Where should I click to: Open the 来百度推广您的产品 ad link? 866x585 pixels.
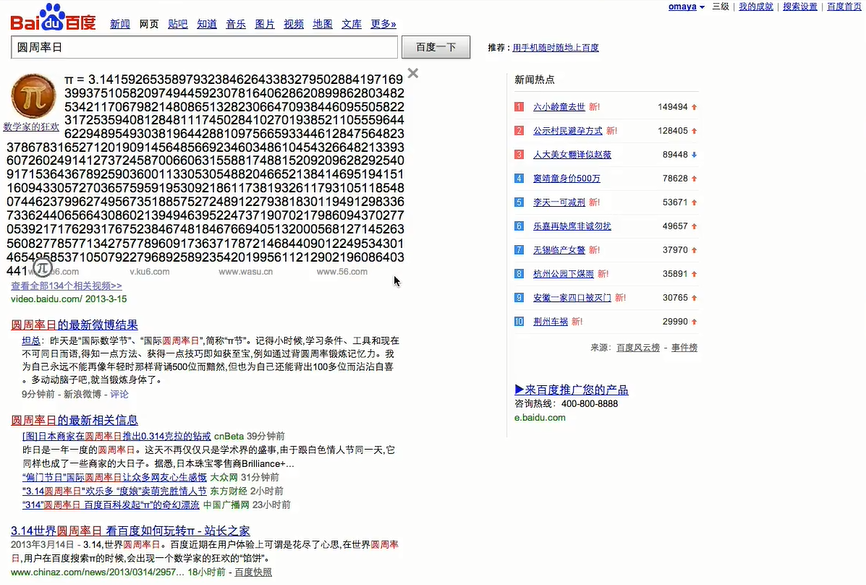click(x=572, y=390)
